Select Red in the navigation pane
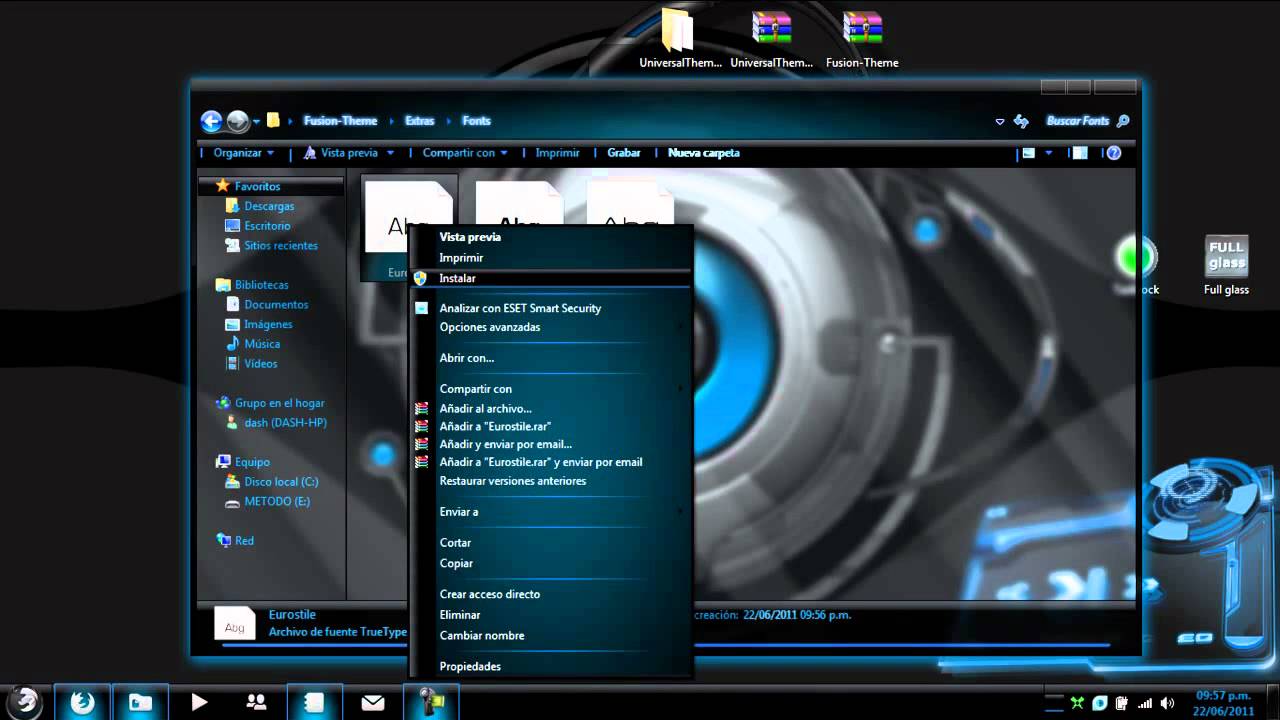Image resolution: width=1280 pixels, height=720 pixels. [244, 541]
